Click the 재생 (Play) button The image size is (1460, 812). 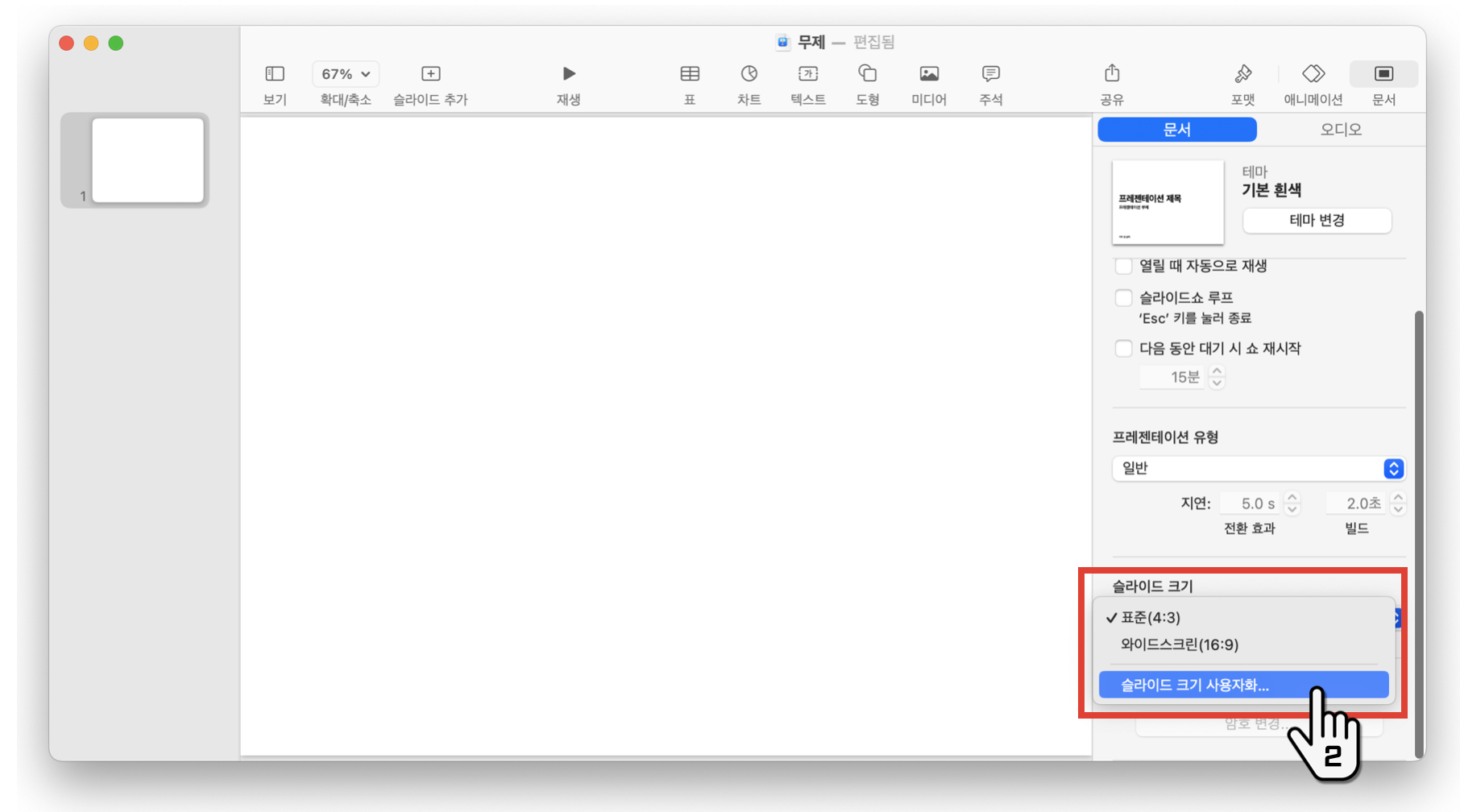click(568, 83)
